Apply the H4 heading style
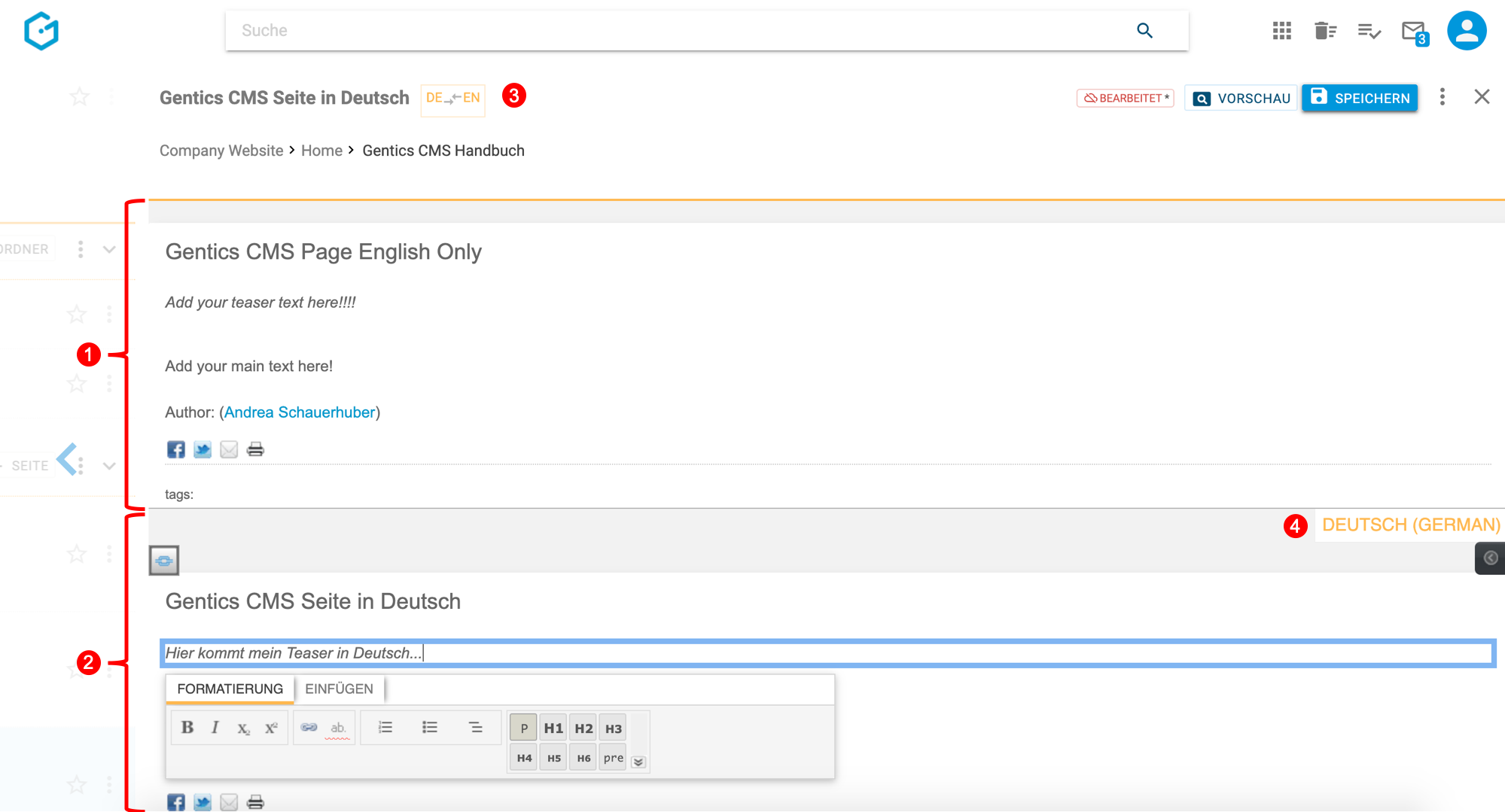This screenshot has width=1505, height=812. pos(524,758)
